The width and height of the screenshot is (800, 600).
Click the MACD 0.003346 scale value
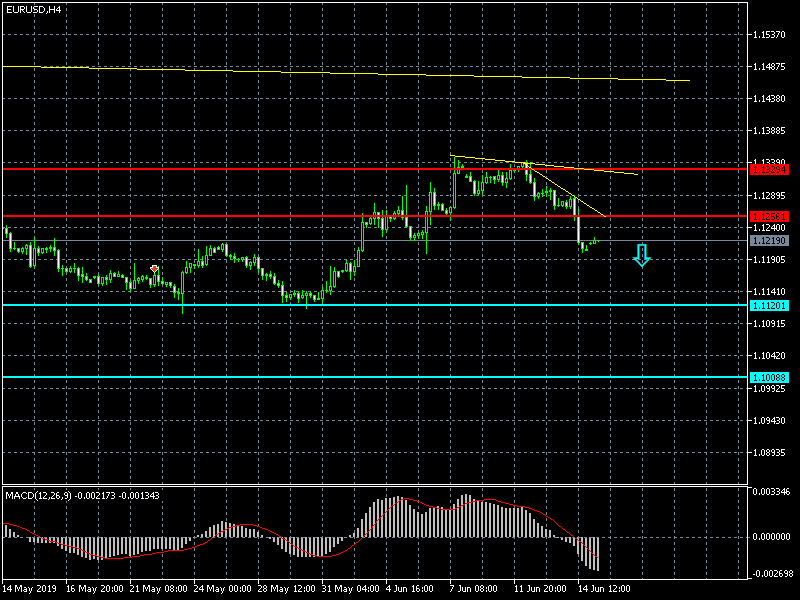click(x=771, y=492)
